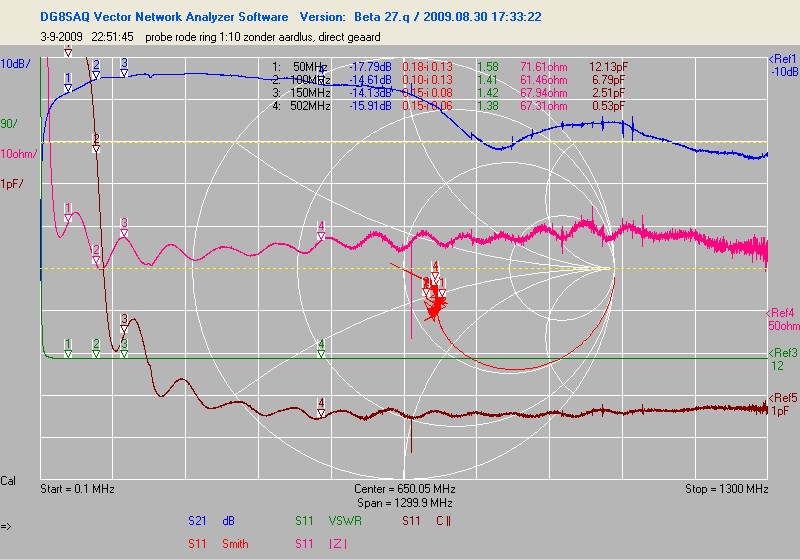
Task: Click marker 3 on the brown capacitance trace
Action: click(124, 320)
